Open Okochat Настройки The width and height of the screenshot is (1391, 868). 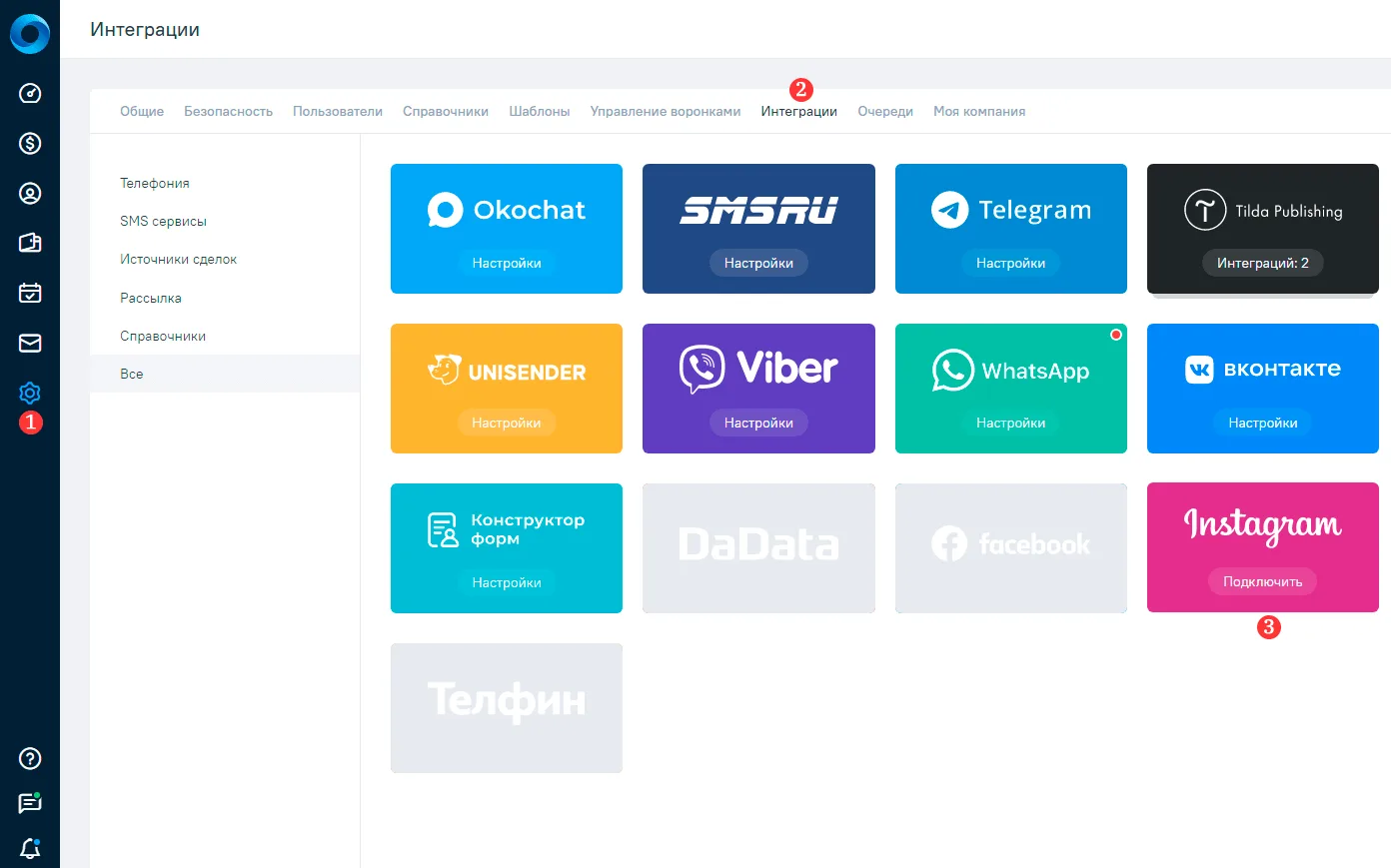pyautogui.click(x=507, y=263)
